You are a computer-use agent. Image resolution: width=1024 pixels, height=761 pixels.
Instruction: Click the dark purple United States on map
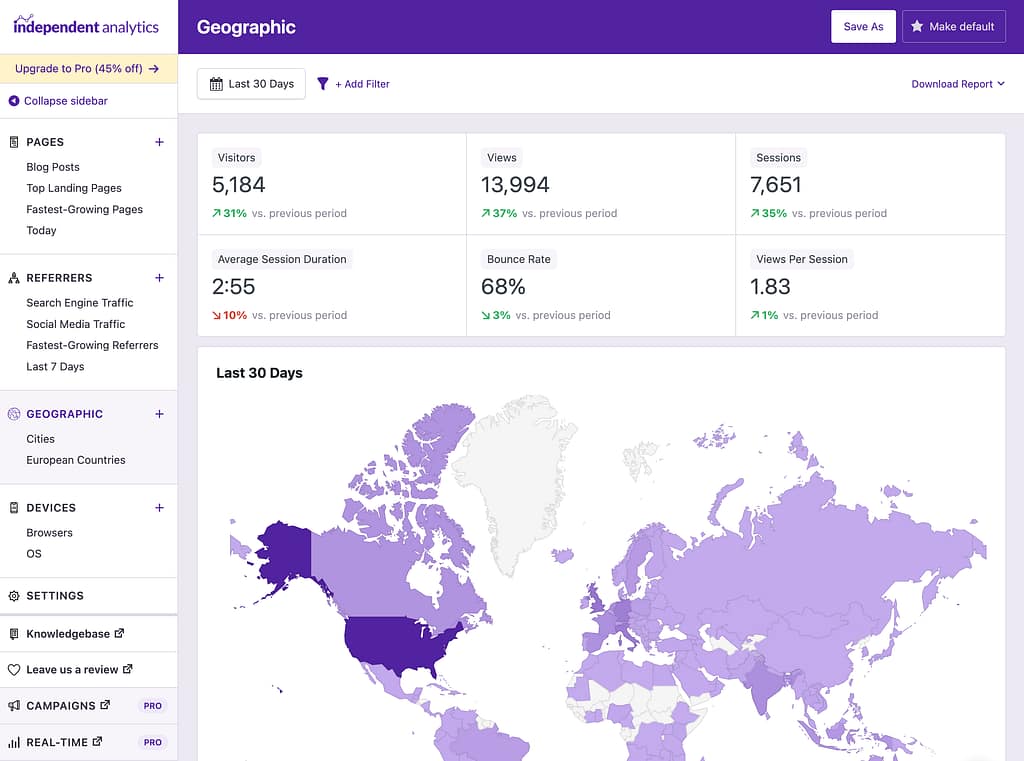[x=395, y=645]
